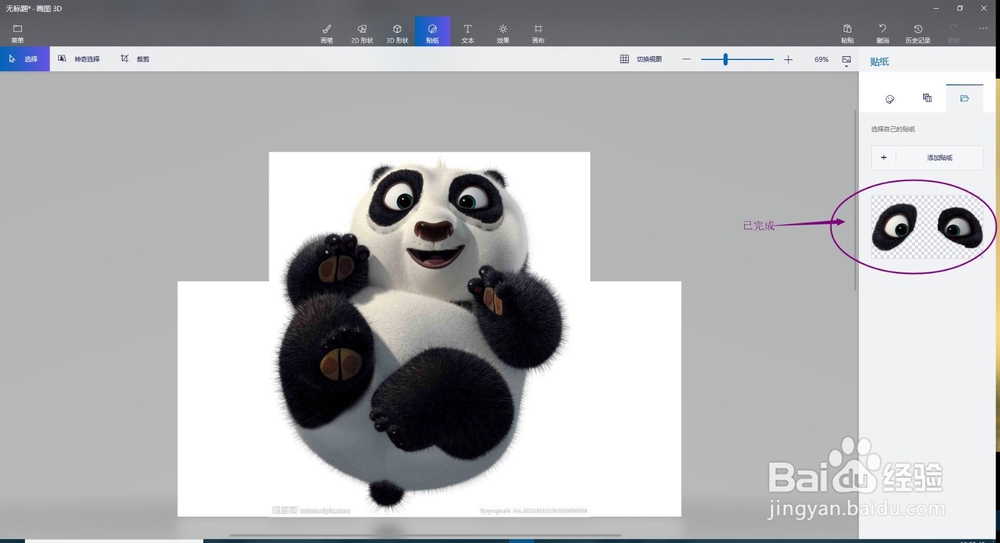This screenshot has height=543, width=1000.
Task: Switch to the smiley stickers tab
Action: tap(890, 99)
